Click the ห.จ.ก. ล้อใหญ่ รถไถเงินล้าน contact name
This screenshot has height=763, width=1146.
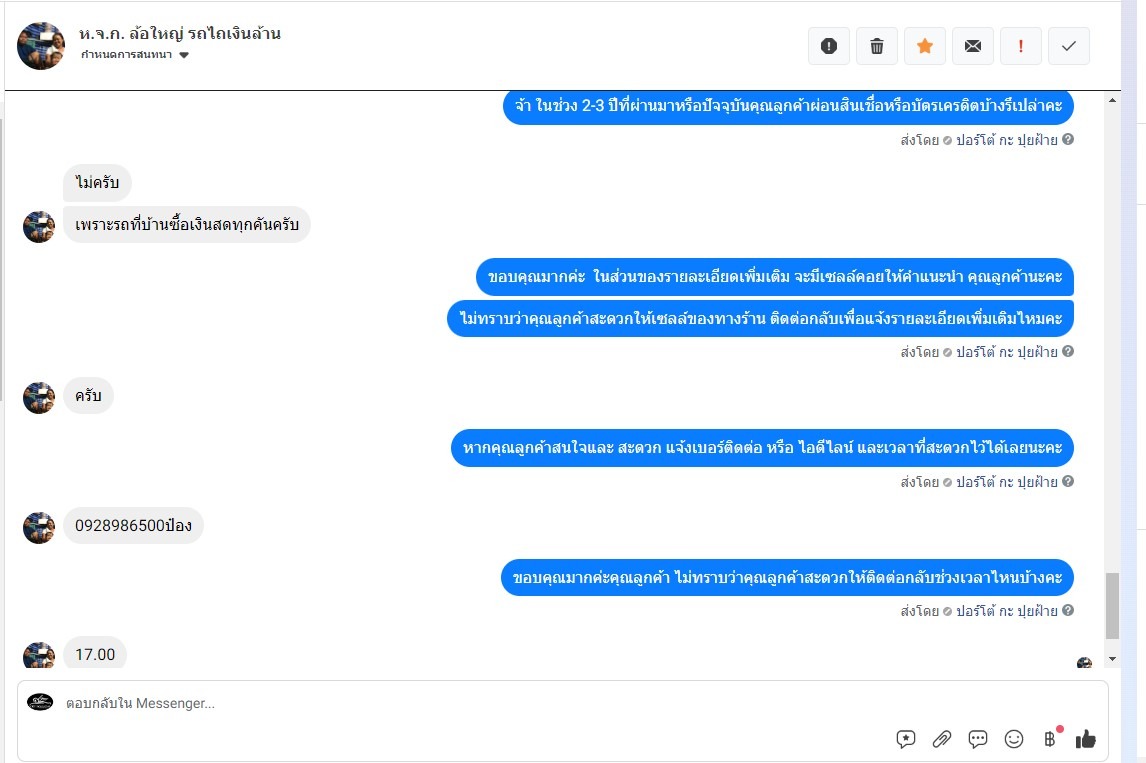click(x=180, y=34)
